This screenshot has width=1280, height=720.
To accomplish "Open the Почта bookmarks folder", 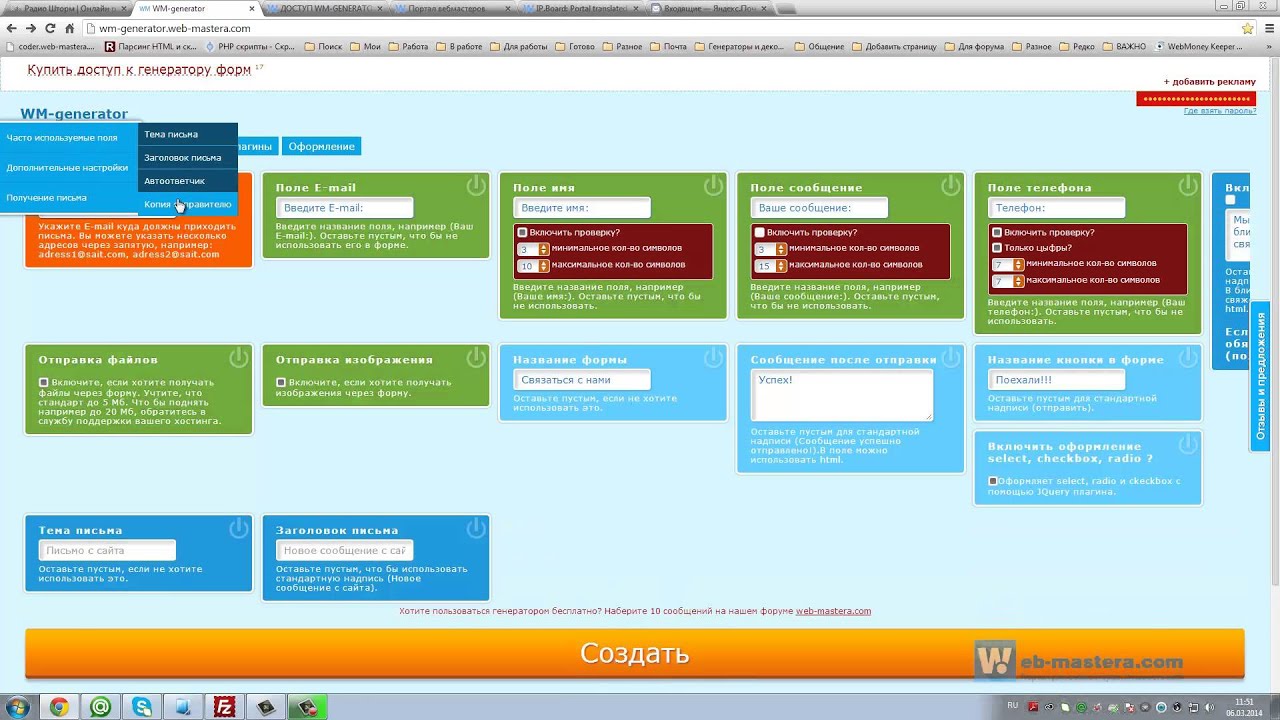I will [x=669, y=46].
